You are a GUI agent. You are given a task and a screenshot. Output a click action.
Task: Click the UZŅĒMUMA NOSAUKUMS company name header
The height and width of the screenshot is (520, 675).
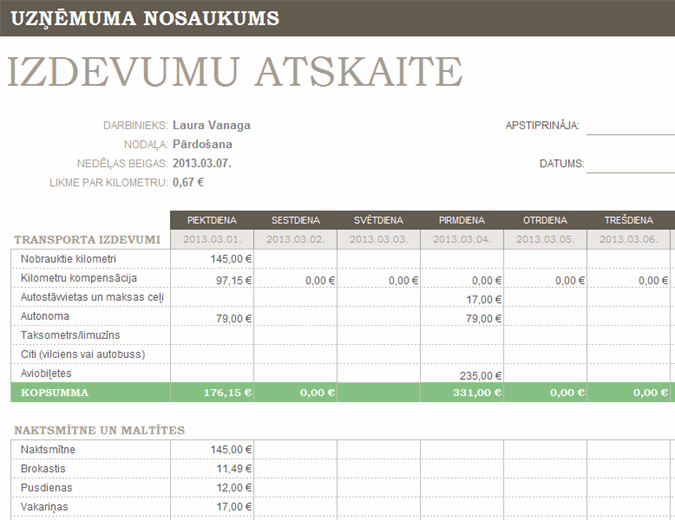pos(144,18)
